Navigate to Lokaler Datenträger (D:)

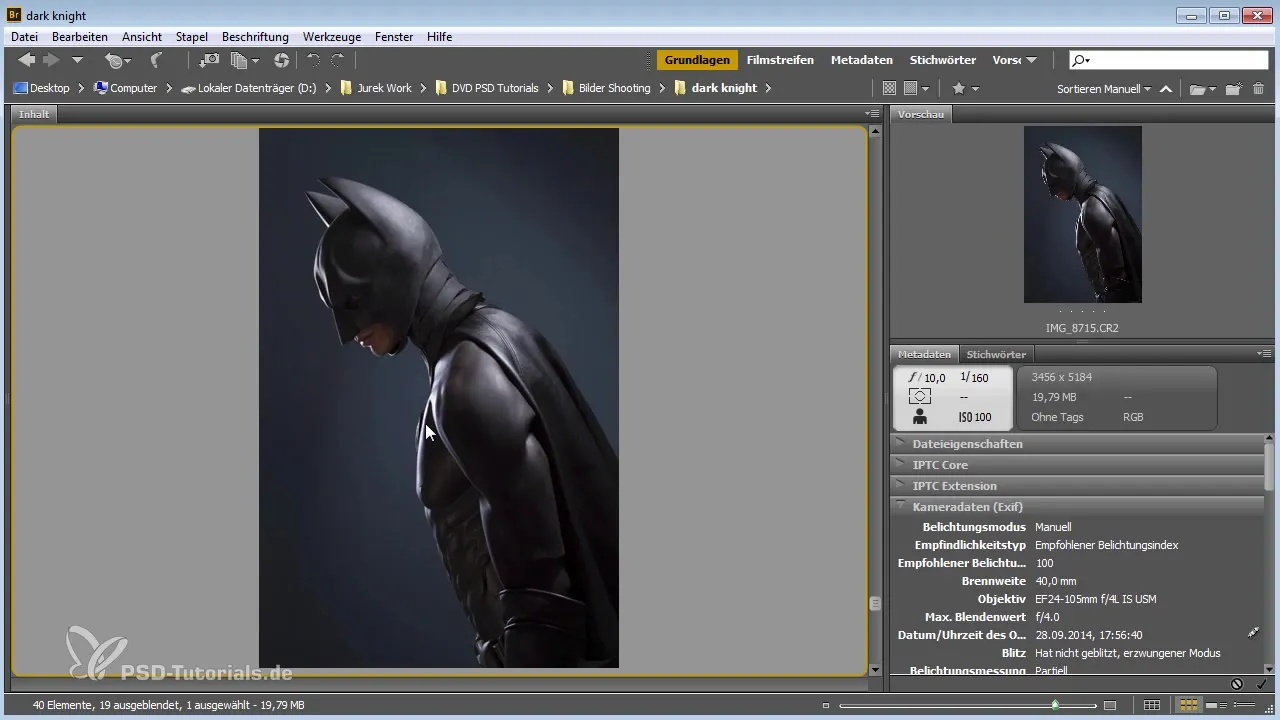click(x=248, y=88)
